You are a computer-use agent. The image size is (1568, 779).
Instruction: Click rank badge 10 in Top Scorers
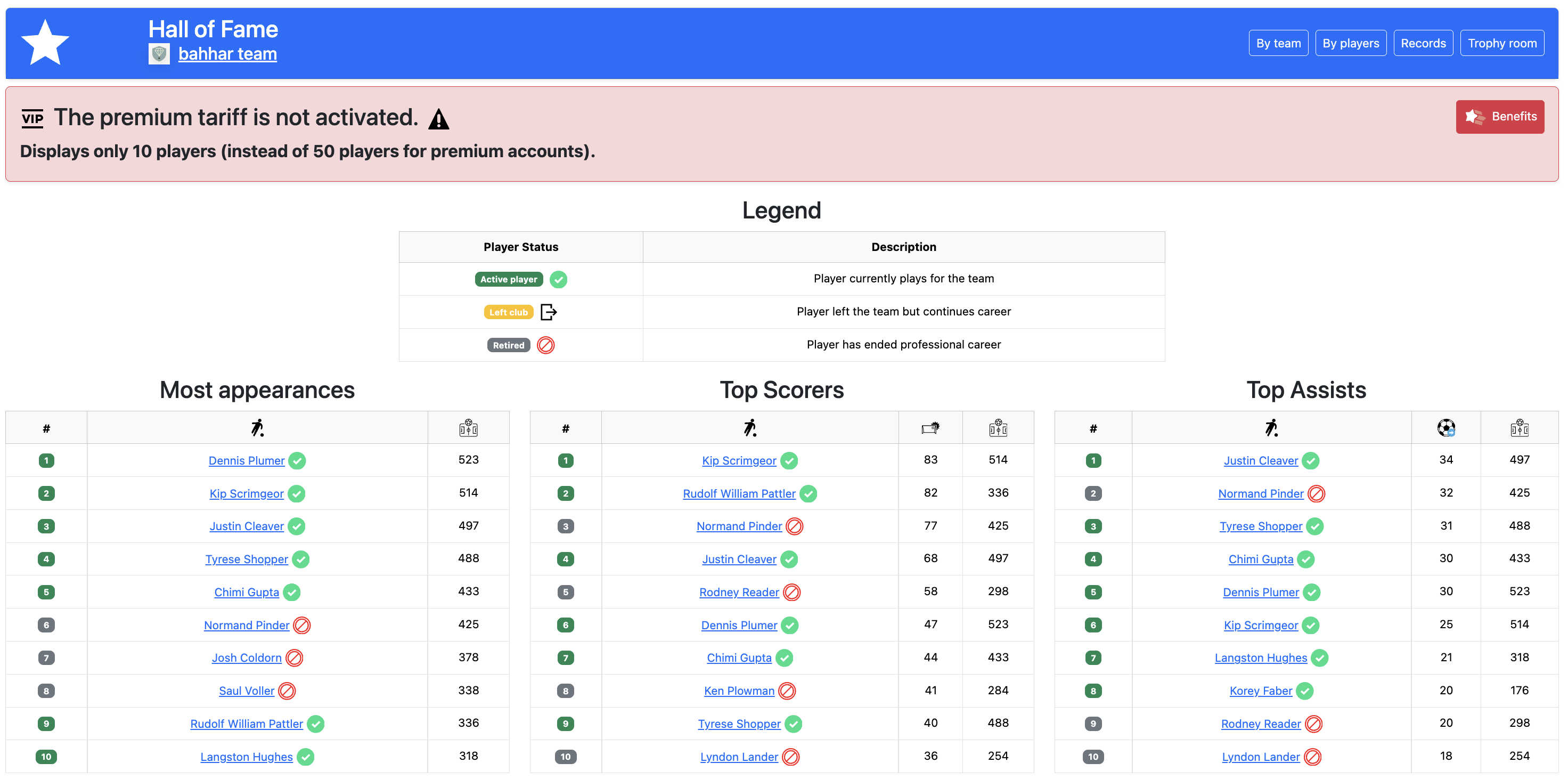tap(566, 757)
